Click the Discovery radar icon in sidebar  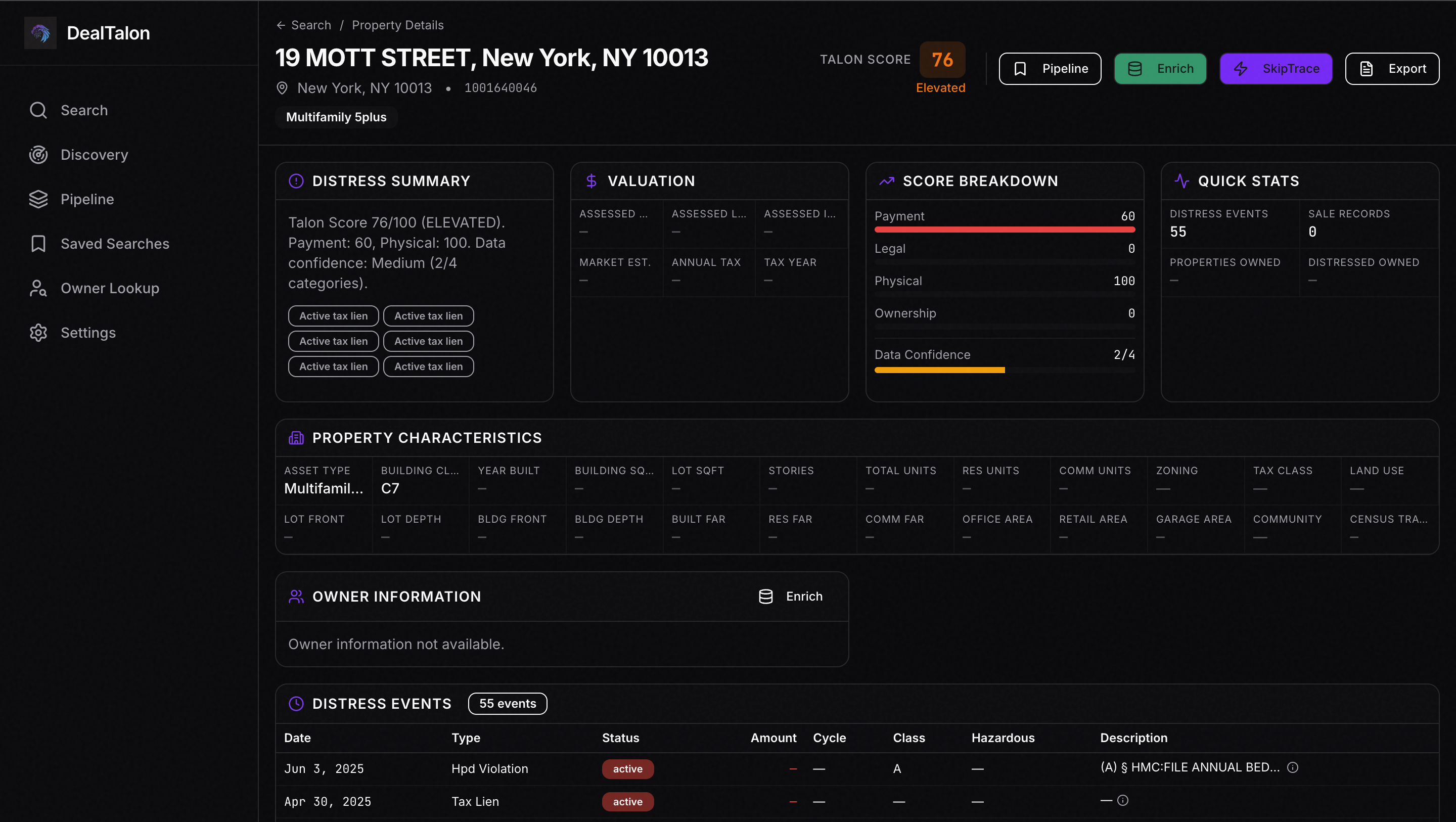click(x=38, y=154)
